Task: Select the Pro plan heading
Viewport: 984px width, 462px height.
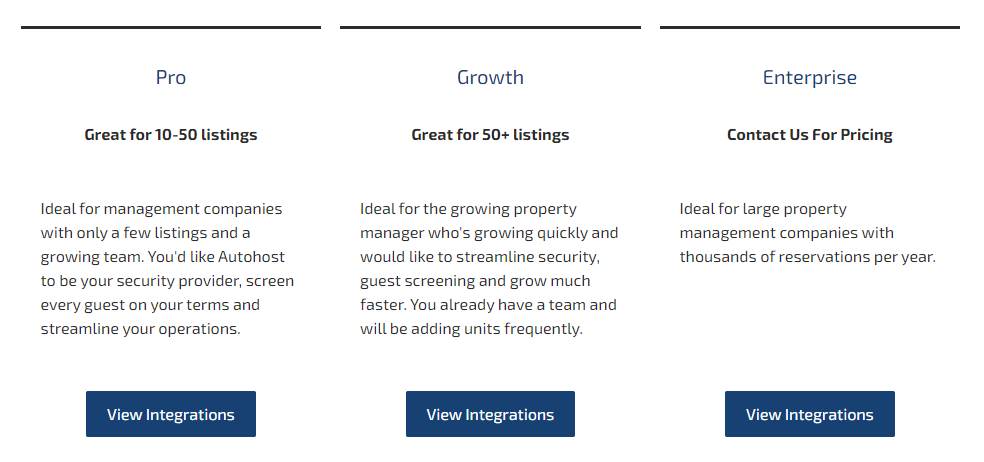Action: (171, 77)
